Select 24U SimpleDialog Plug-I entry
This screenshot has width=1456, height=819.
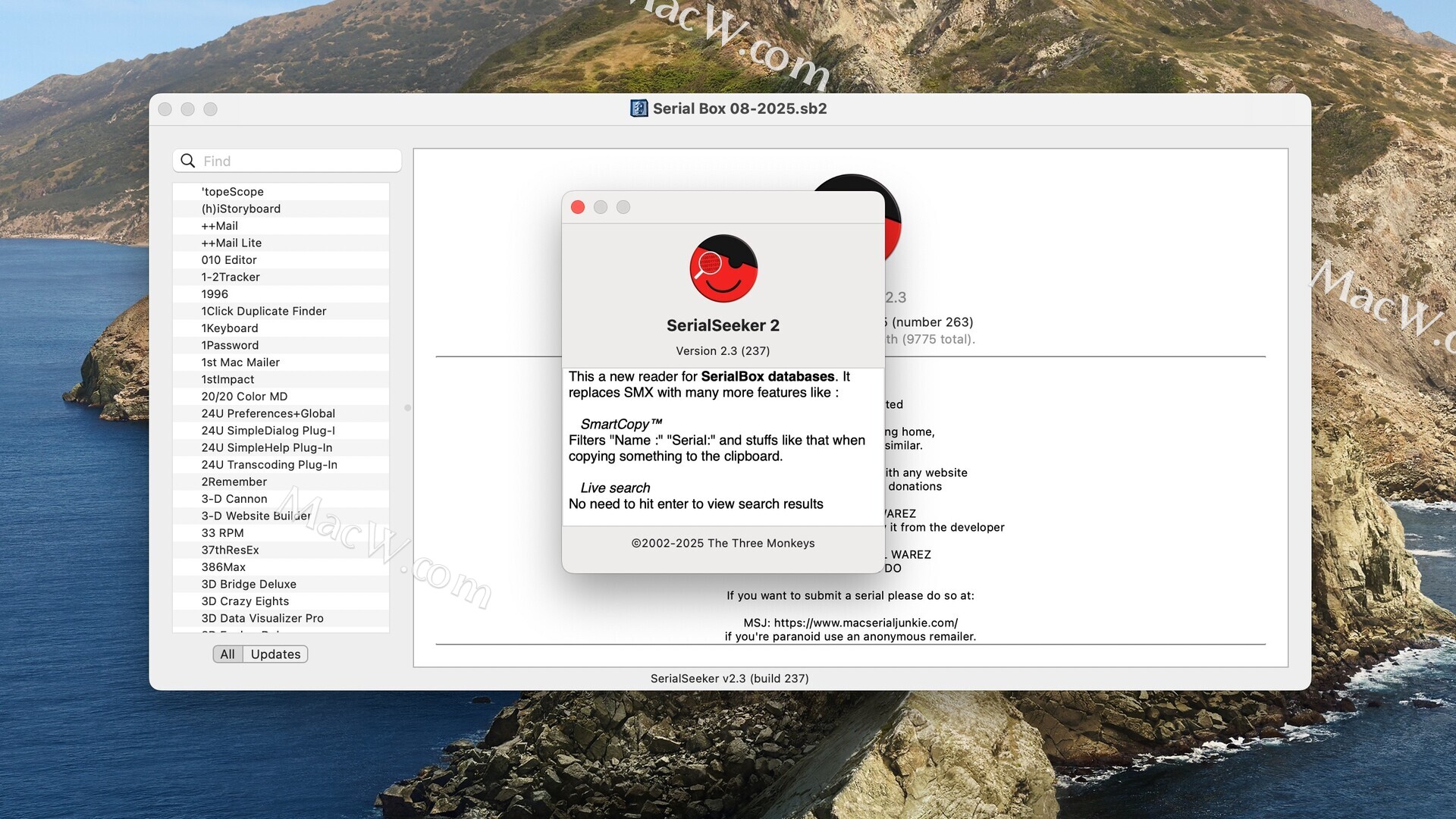pos(281,431)
